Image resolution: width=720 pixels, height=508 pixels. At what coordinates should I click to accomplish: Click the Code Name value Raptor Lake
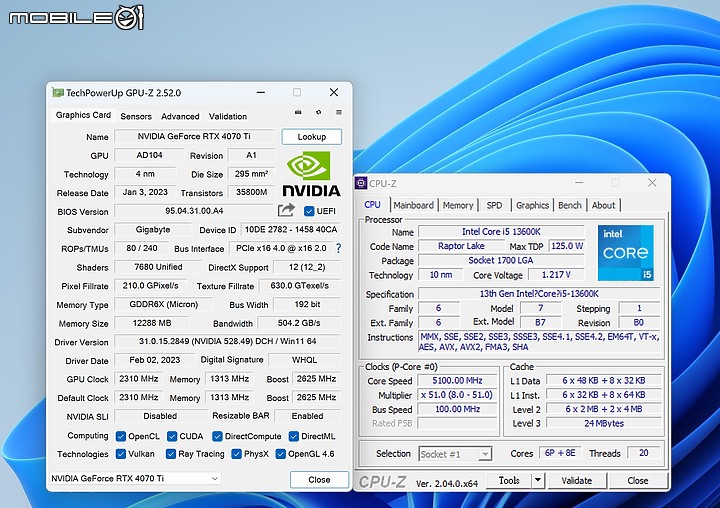[461, 246]
